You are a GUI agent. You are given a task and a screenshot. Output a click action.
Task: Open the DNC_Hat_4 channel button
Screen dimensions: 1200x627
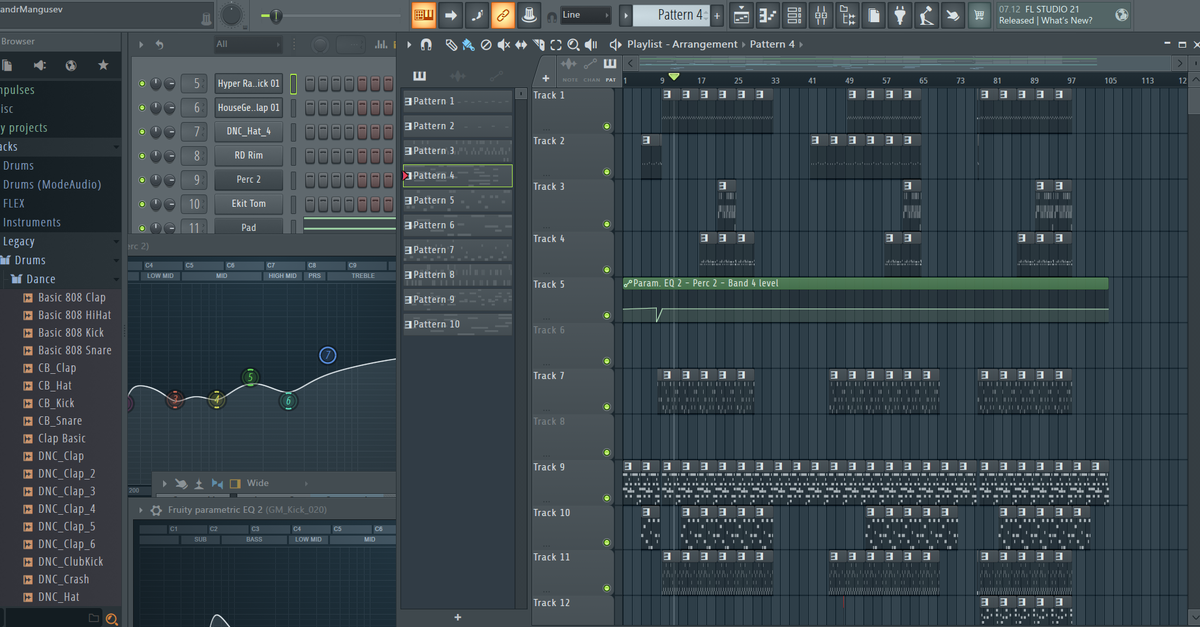(x=249, y=131)
